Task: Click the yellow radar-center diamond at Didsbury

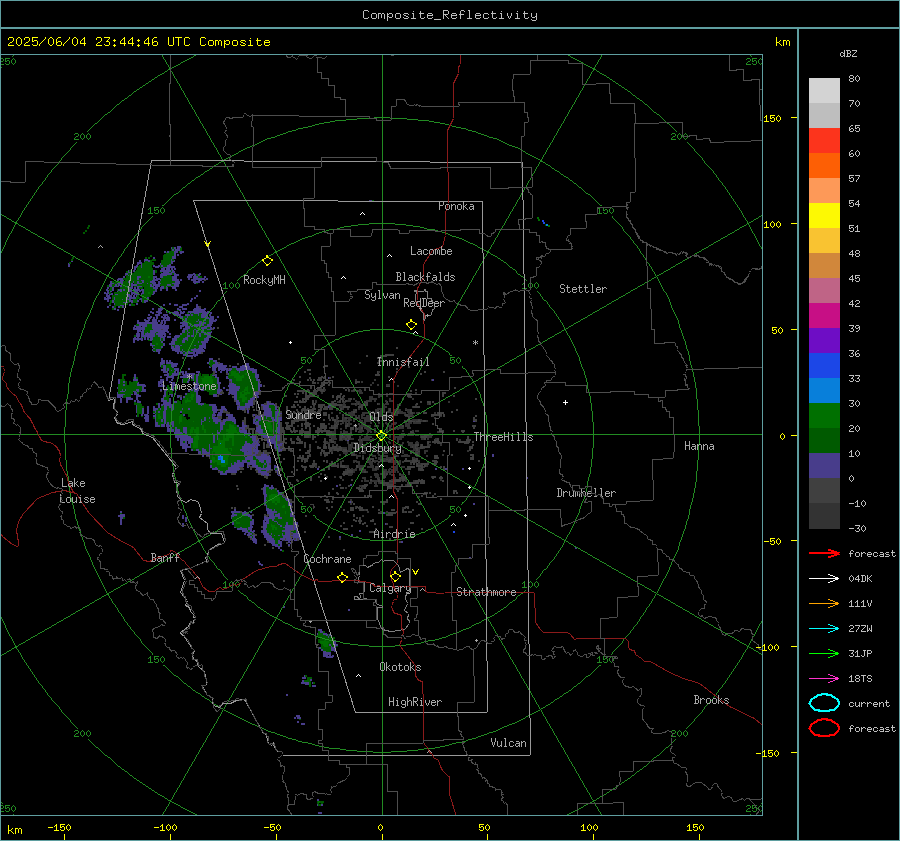Action: (381, 436)
